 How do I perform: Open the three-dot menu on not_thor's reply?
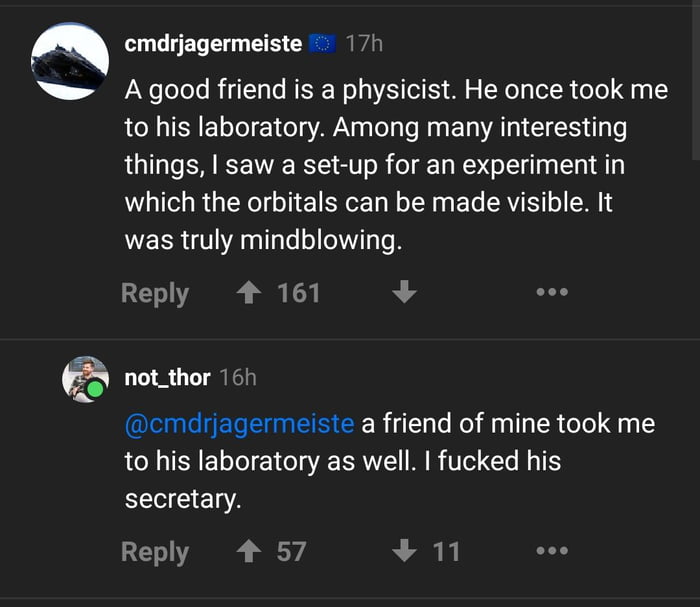551,551
